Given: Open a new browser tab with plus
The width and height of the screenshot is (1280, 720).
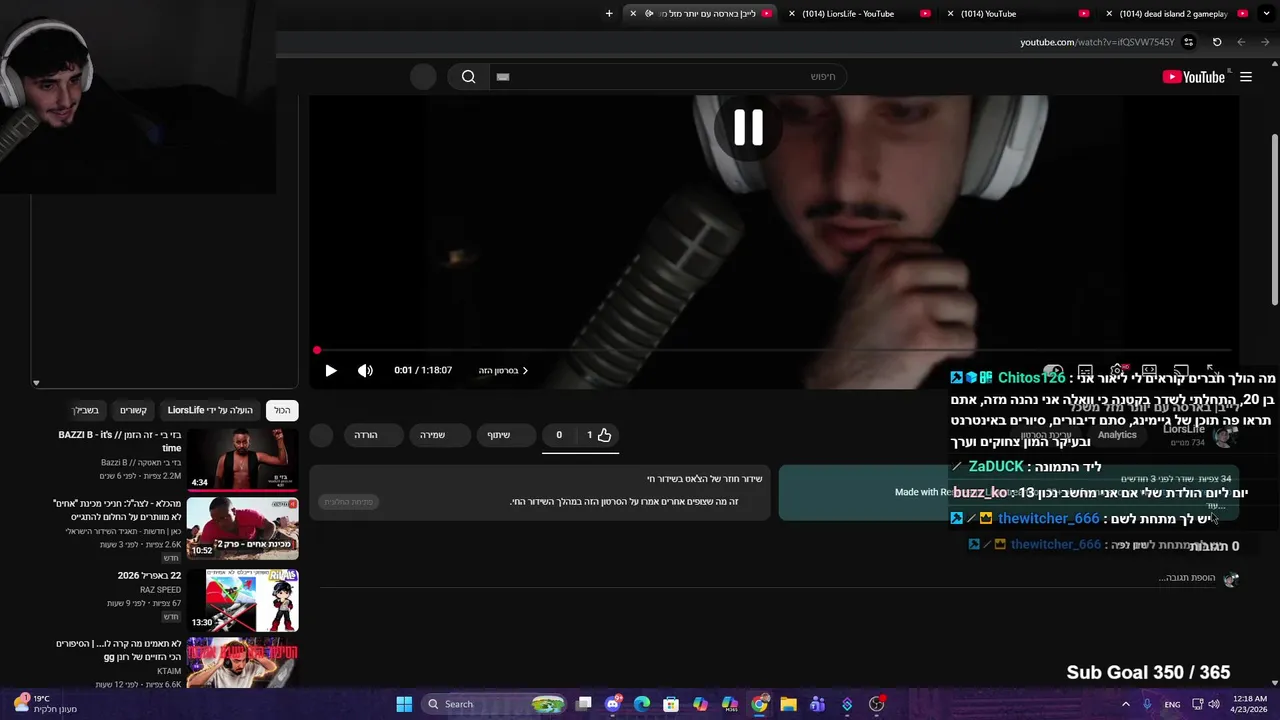Looking at the screenshot, I should coord(609,14).
